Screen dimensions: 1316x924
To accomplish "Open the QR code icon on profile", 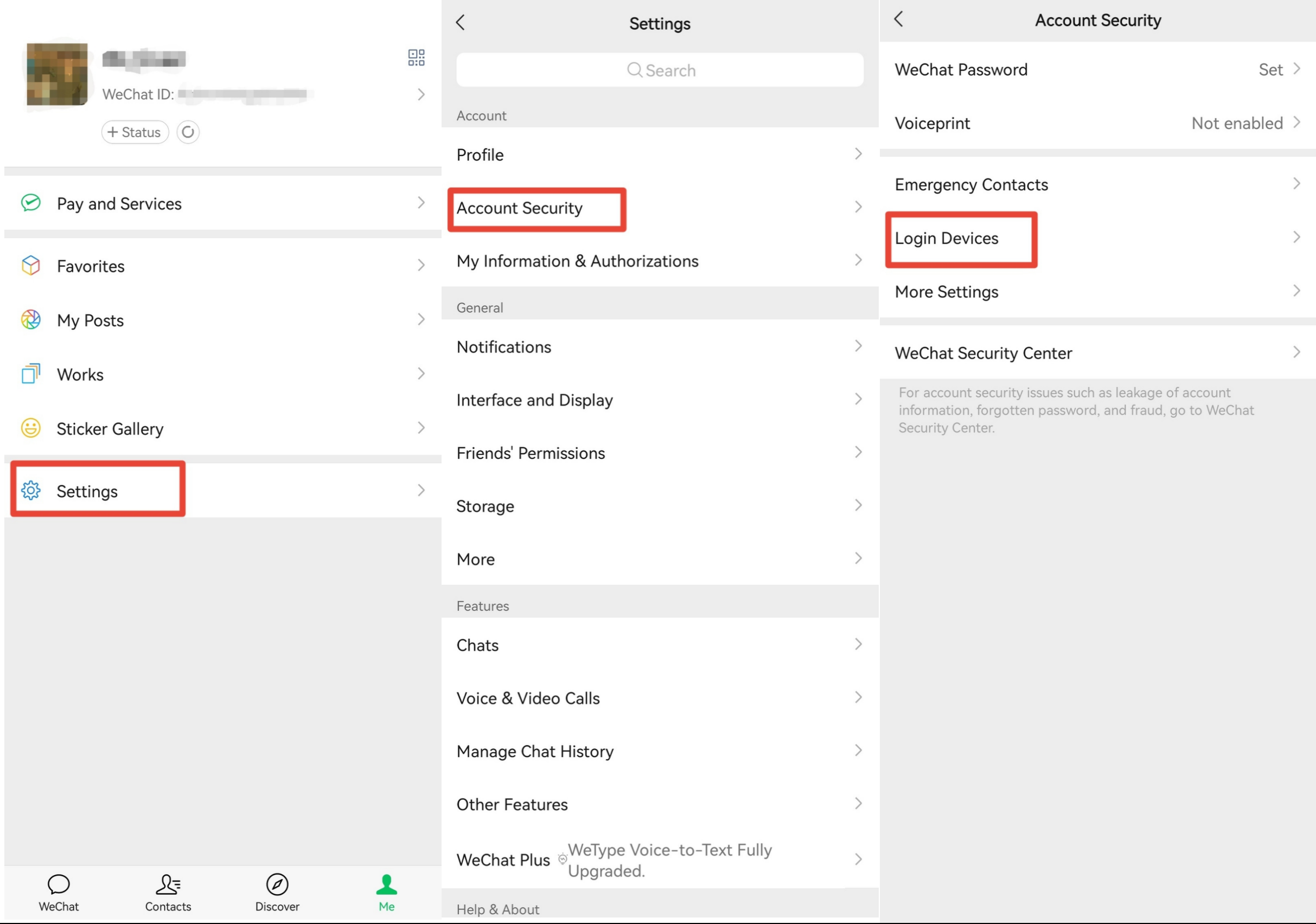I will tap(416, 57).
